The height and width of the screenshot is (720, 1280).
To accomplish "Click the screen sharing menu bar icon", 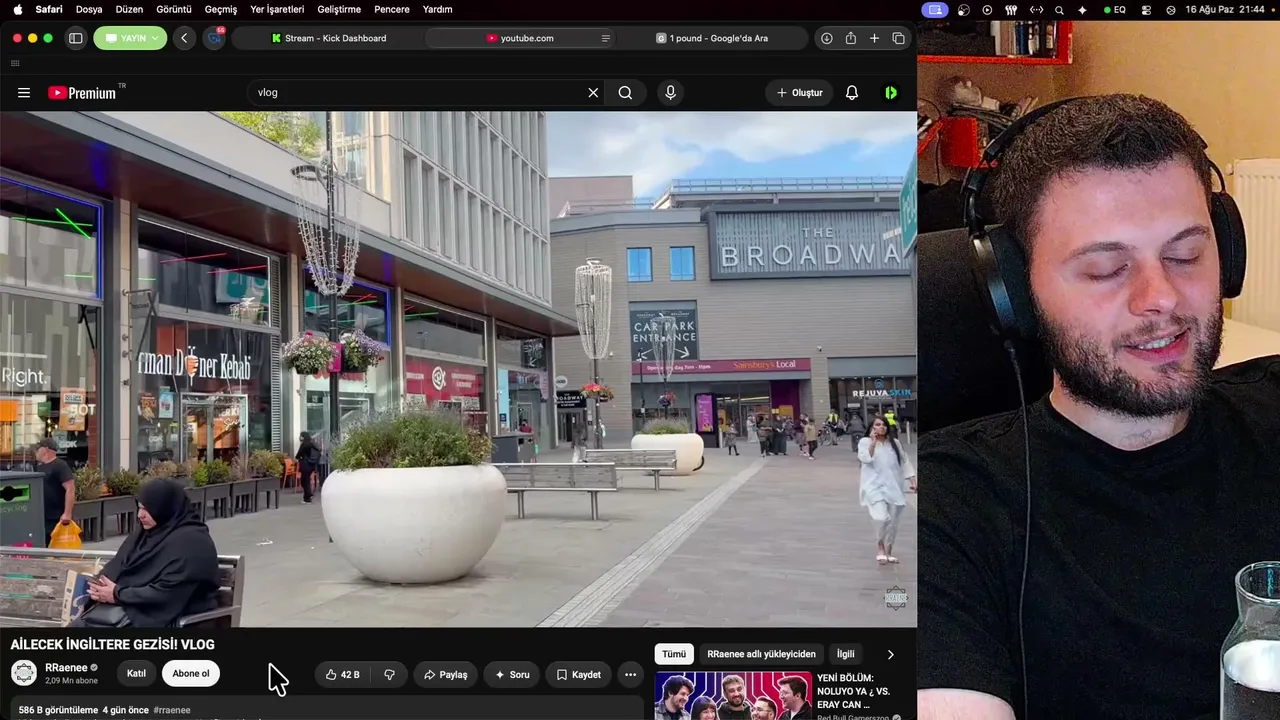I will (x=935, y=9).
